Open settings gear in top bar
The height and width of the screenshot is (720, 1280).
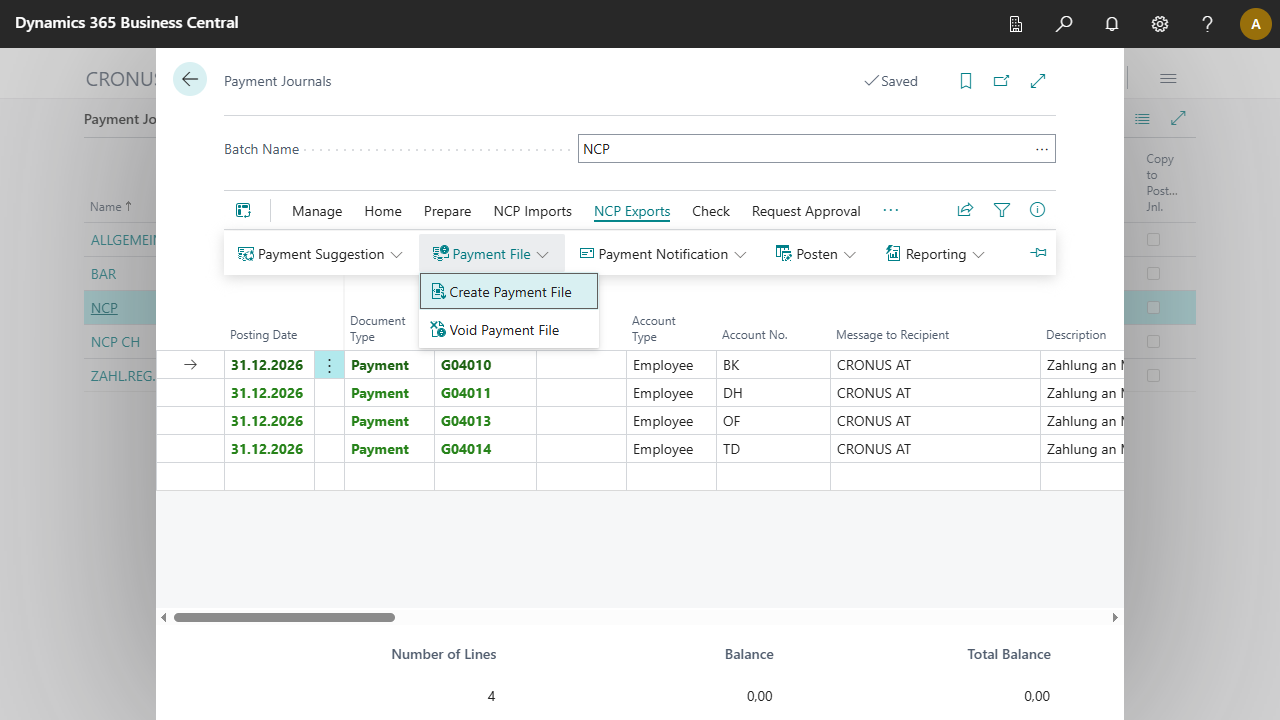coord(1160,24)
